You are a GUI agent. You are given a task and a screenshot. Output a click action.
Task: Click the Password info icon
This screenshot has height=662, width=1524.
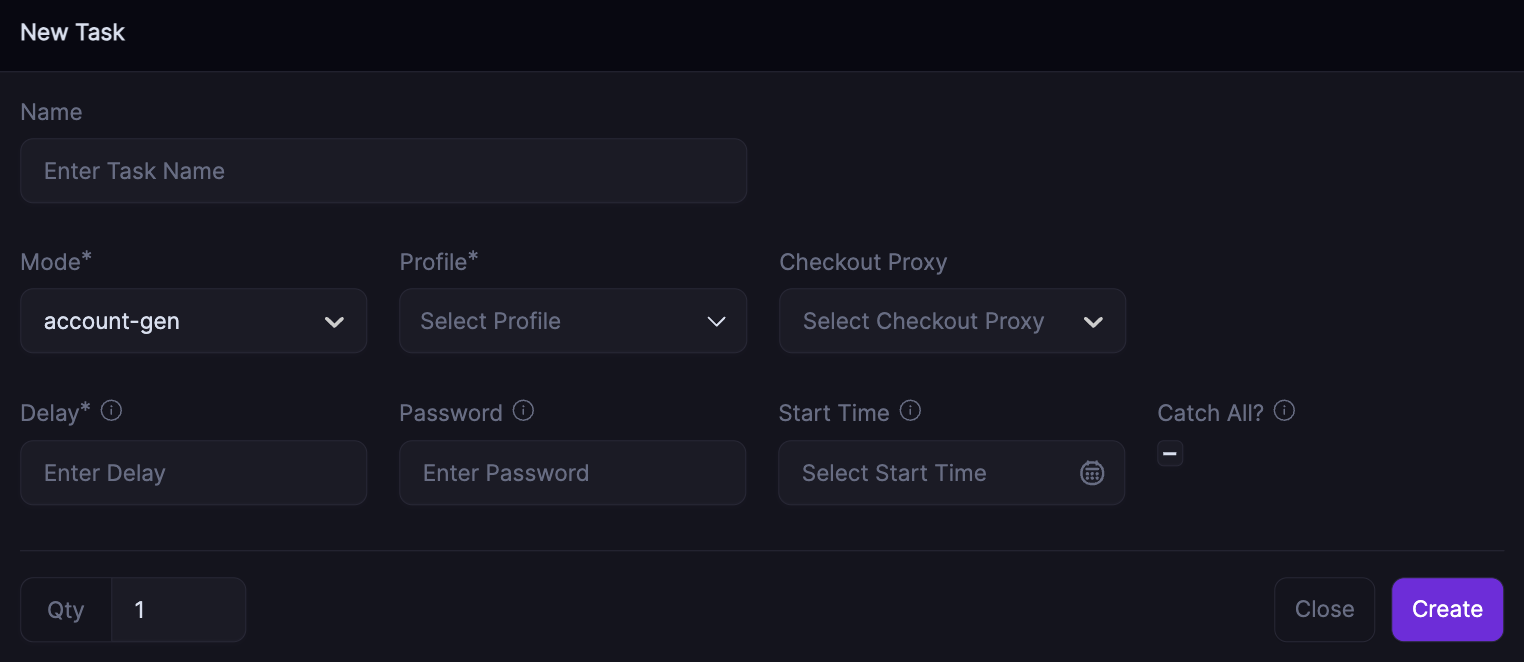coord(523,411)
